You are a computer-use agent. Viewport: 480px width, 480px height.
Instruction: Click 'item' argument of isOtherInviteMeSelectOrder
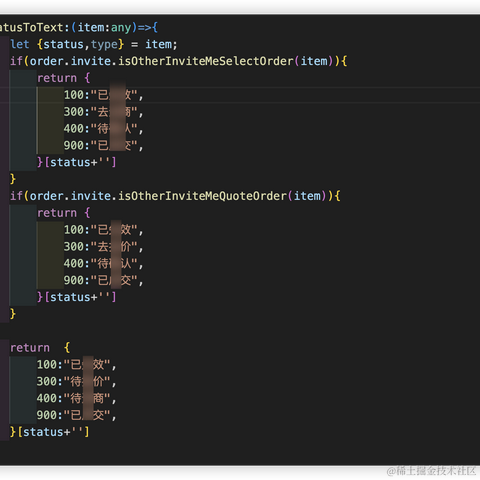tap(314, 61)
